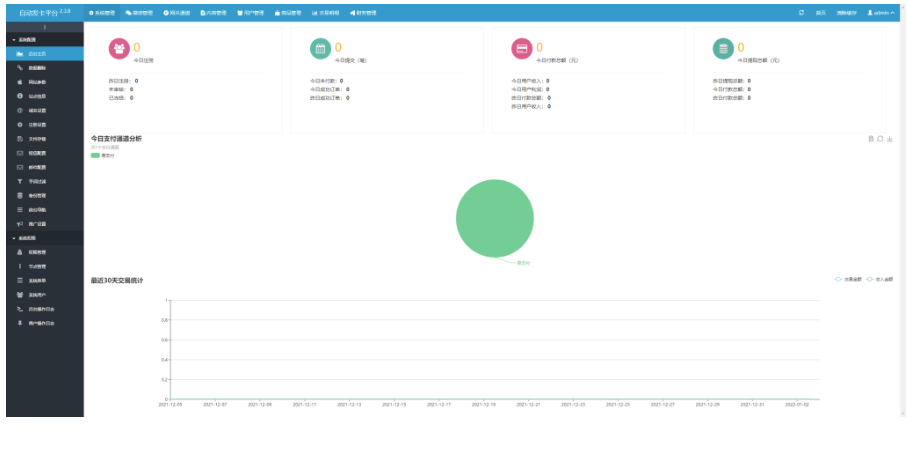Click the green database coins icon
The width and height of the screenshot is (909, 449).
(723, 49)
